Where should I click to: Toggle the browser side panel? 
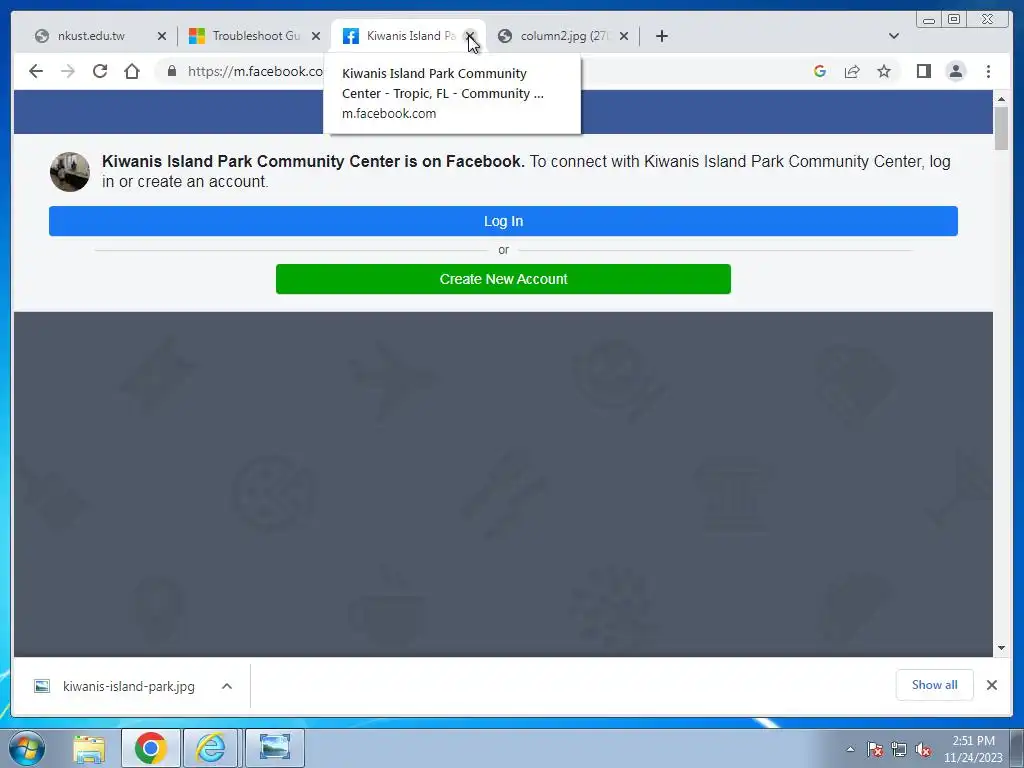click(x=923, y=71)
